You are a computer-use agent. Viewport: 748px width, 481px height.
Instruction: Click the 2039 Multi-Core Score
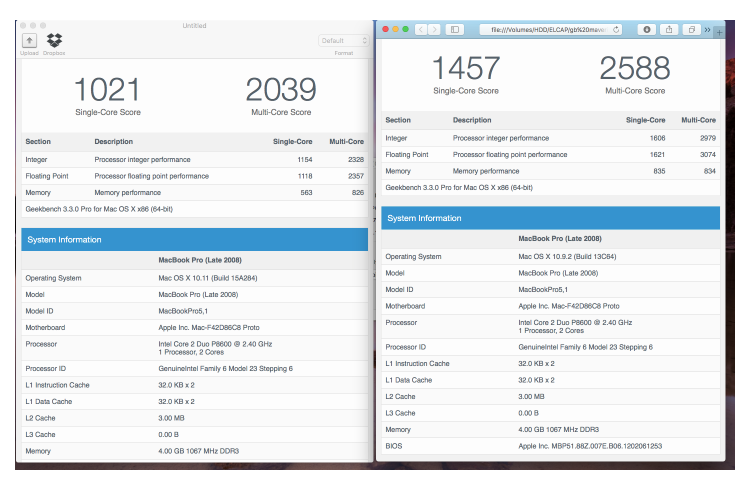(x=281, y=90)
